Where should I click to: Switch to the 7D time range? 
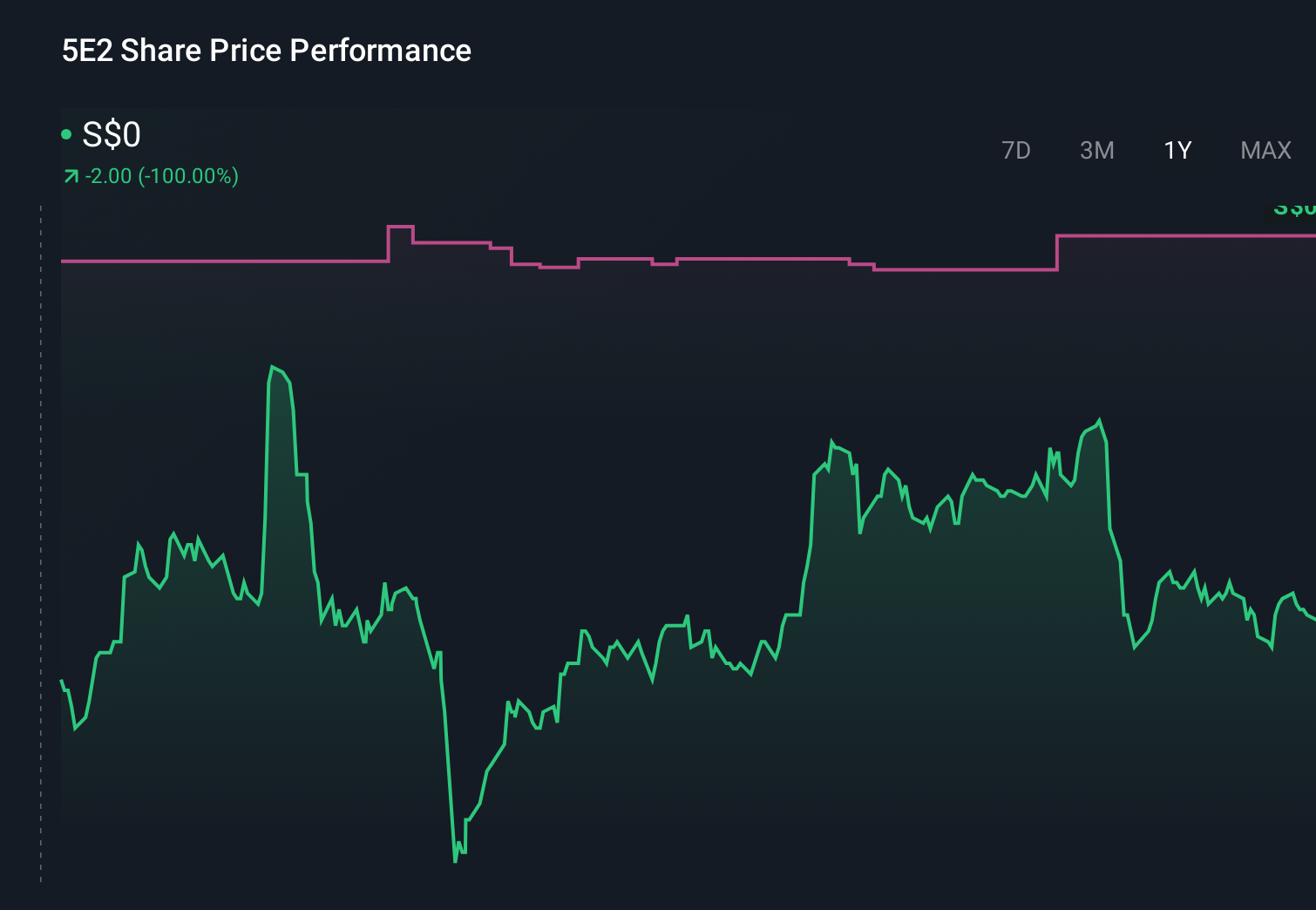tap(1016, 150)
